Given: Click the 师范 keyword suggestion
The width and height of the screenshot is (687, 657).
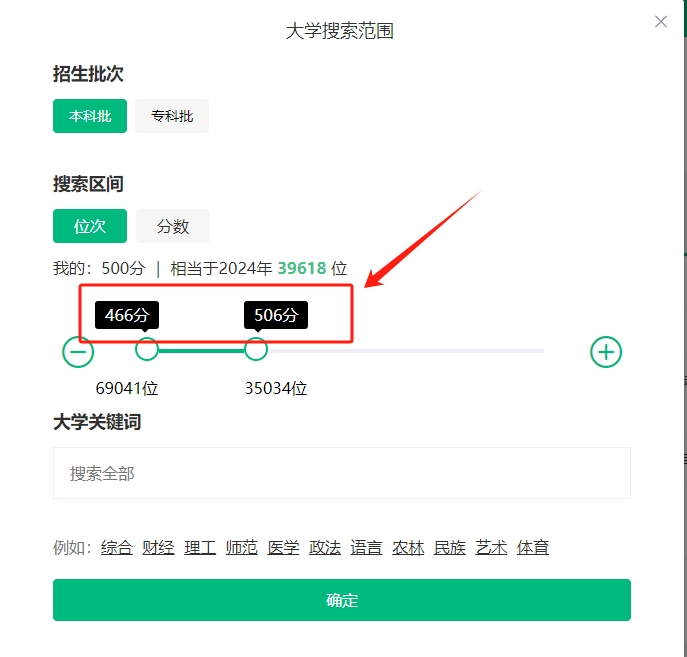Looking at the screenshot, I should pyautogui.click(x=241, y=548).
